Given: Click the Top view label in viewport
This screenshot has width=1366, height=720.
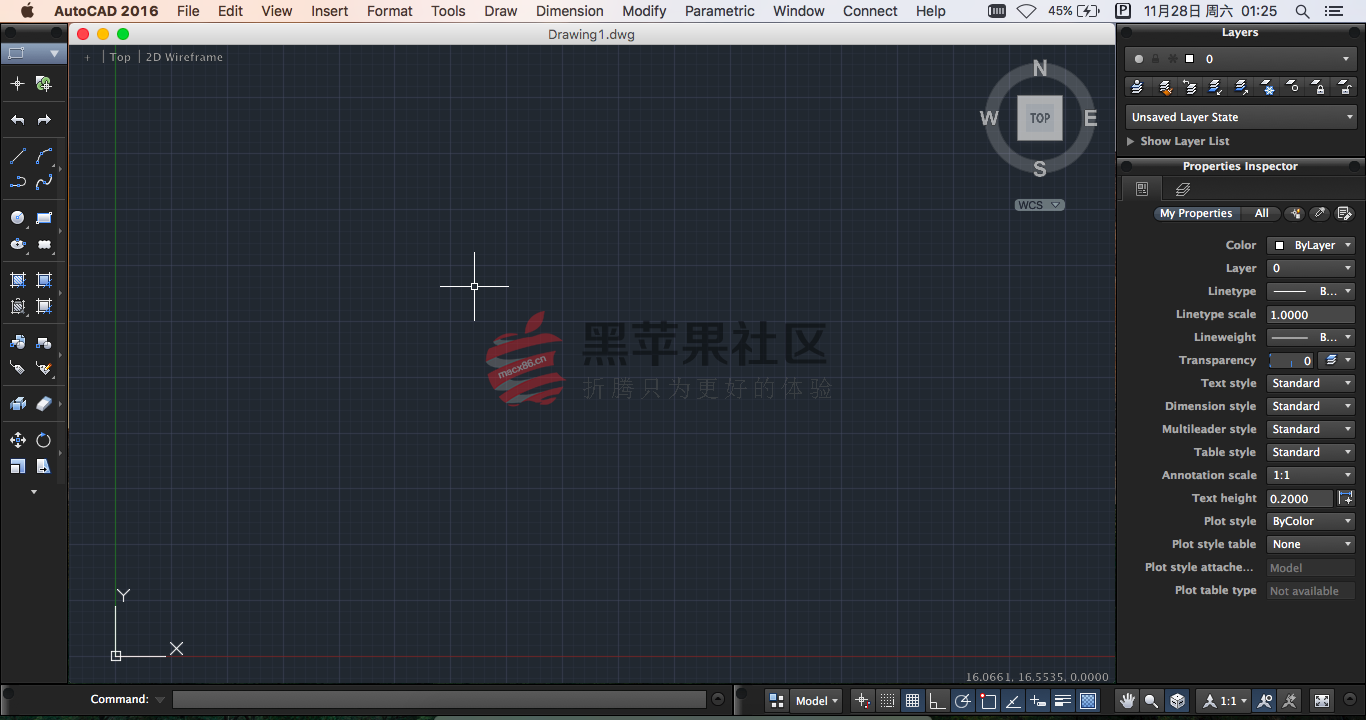Looking at the screenshot, I should [x=120, y=57].
